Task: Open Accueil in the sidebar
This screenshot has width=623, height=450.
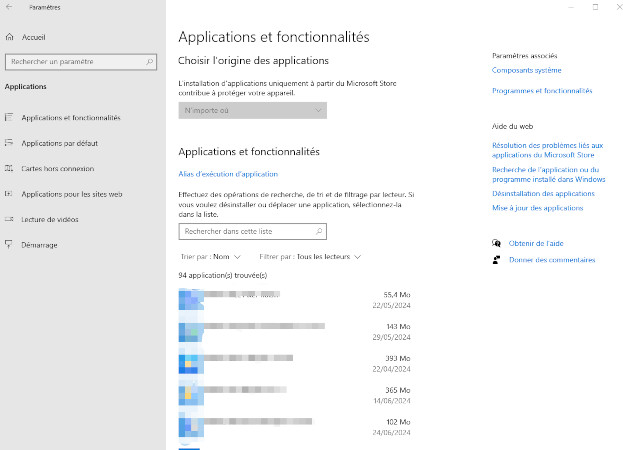Action: coord(33,37)
